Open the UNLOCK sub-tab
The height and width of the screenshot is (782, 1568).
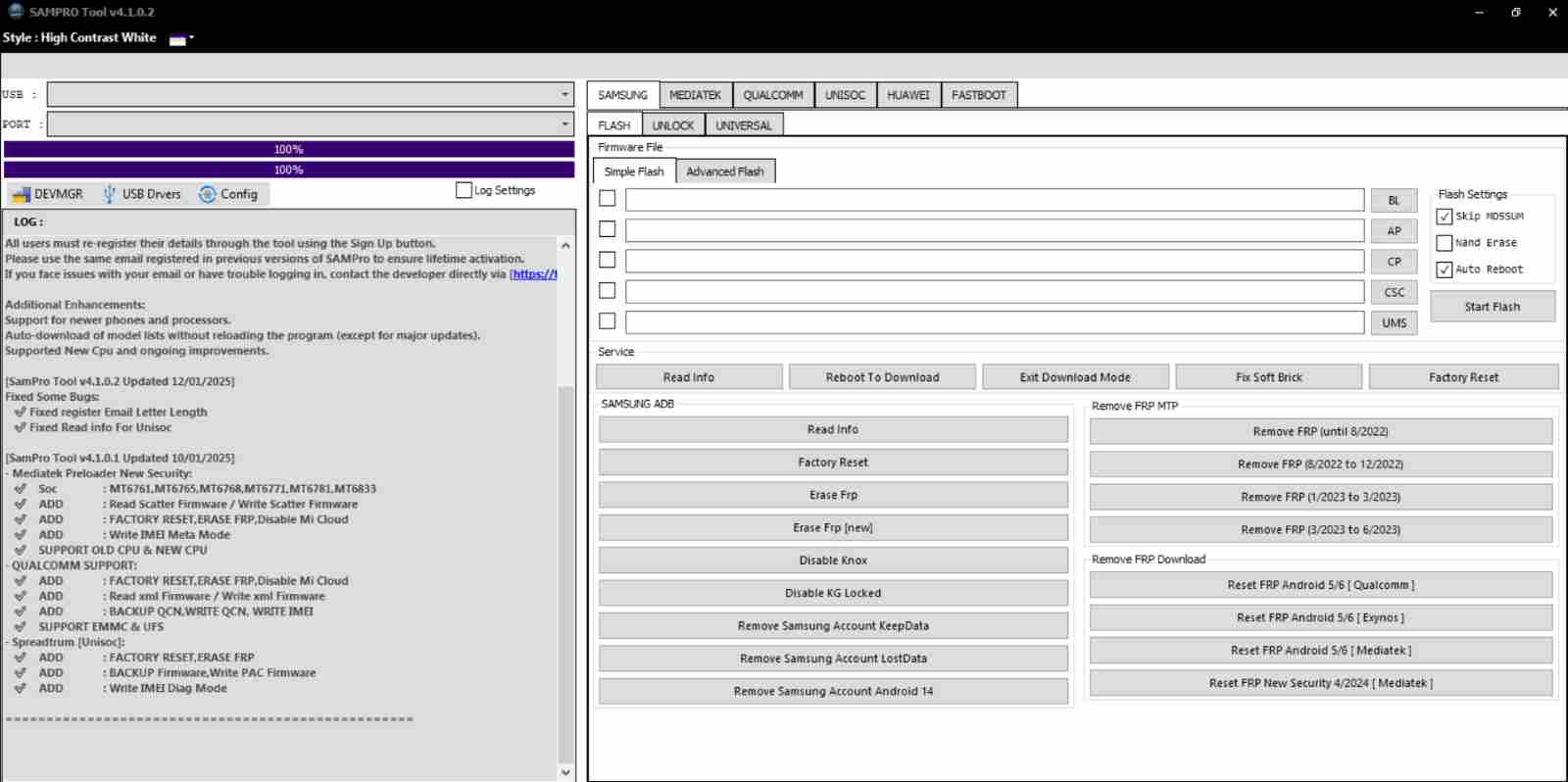(673, 125)
